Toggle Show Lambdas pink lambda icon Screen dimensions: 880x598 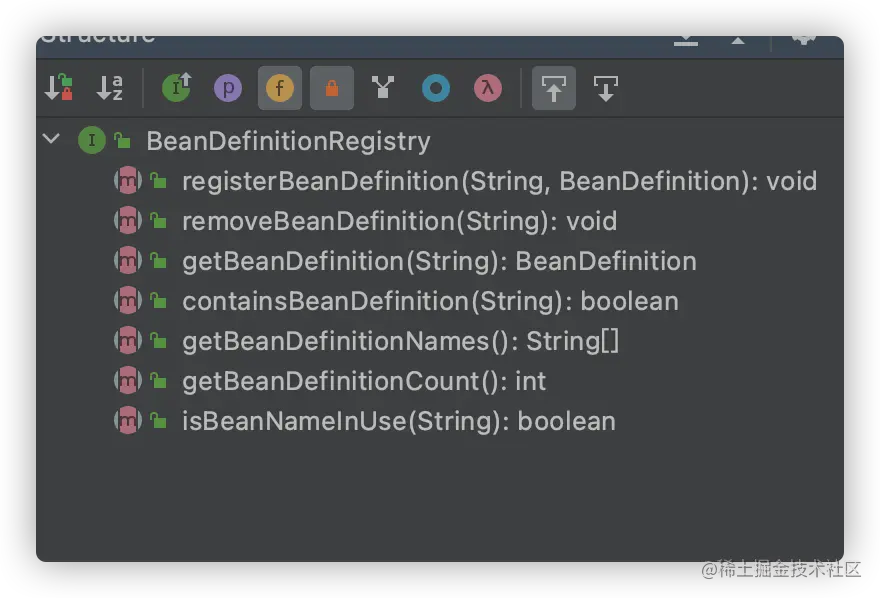pyautogui.click(x=488, y=88)
